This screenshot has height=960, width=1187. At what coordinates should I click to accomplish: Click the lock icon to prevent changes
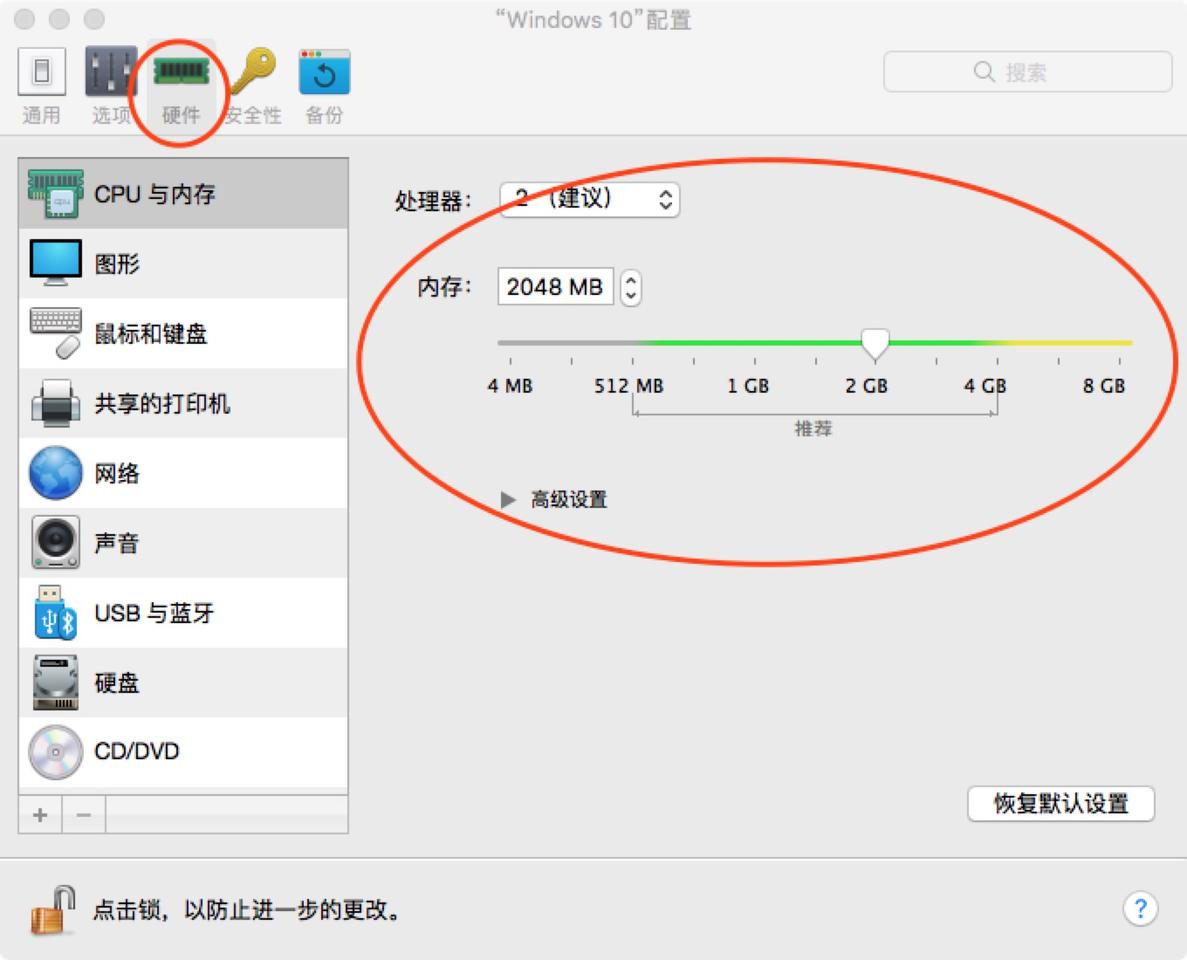tap(53, 909)
